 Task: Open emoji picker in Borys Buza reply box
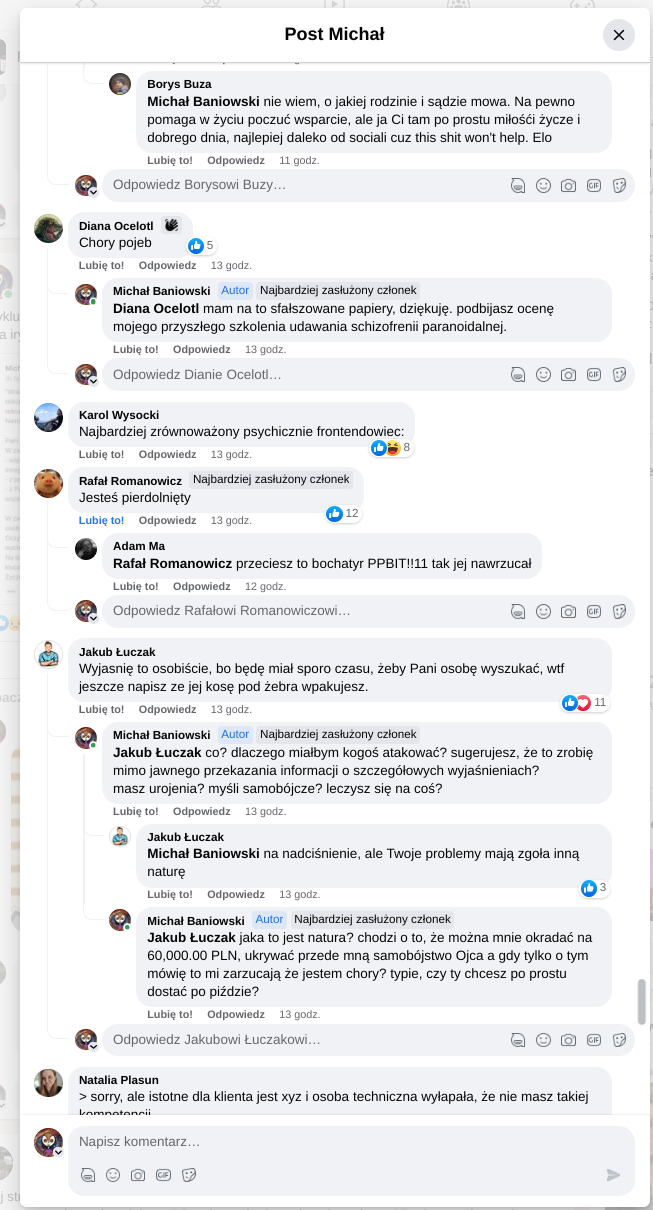(543, 185)
